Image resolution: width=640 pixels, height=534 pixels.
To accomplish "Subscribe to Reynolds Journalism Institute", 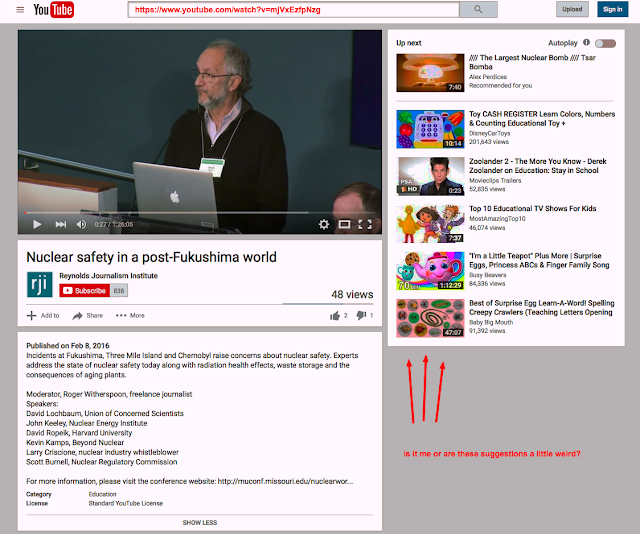I will [84, 291].
